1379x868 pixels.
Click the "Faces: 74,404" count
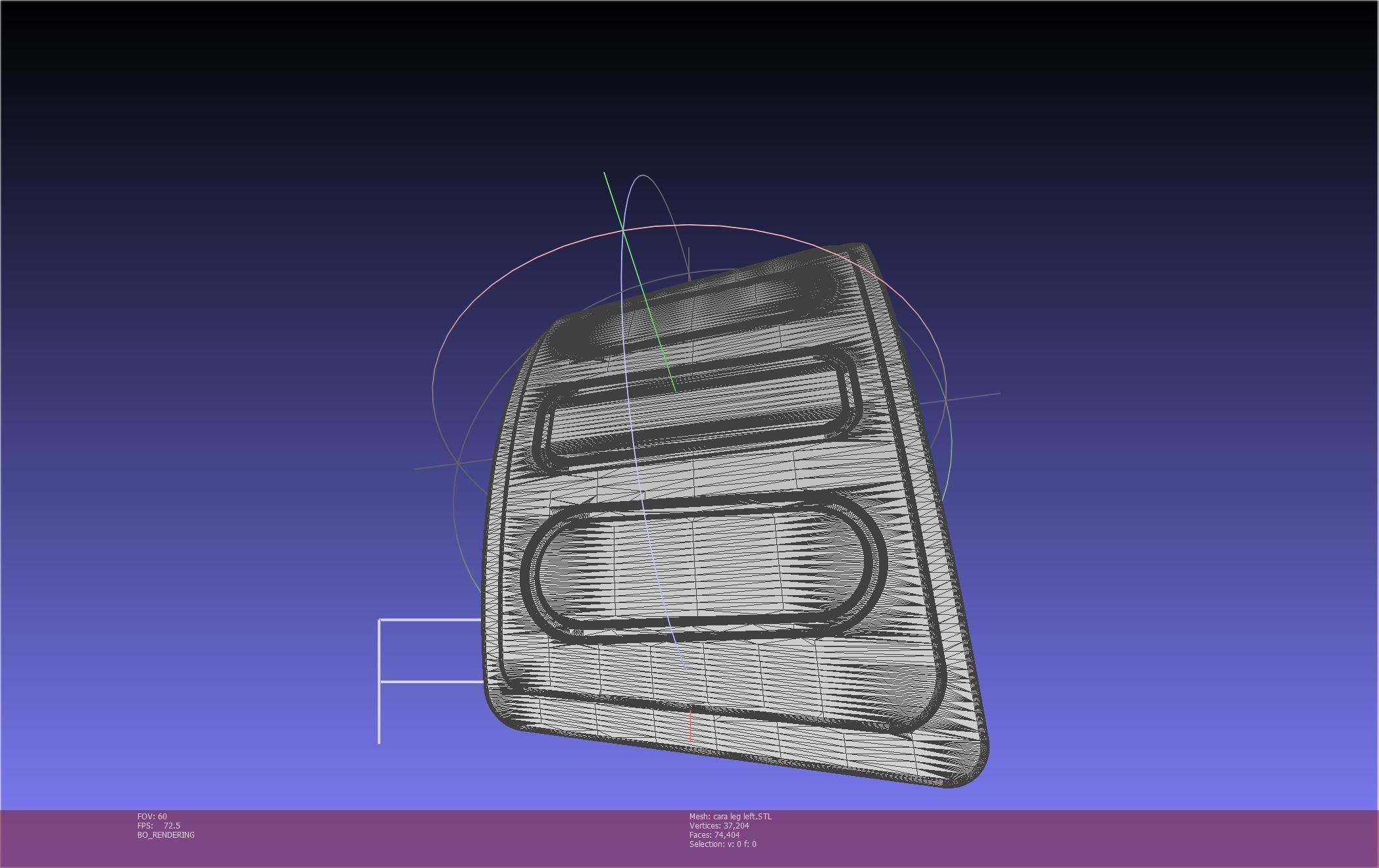pyautogui.click(x=715, y=834)
